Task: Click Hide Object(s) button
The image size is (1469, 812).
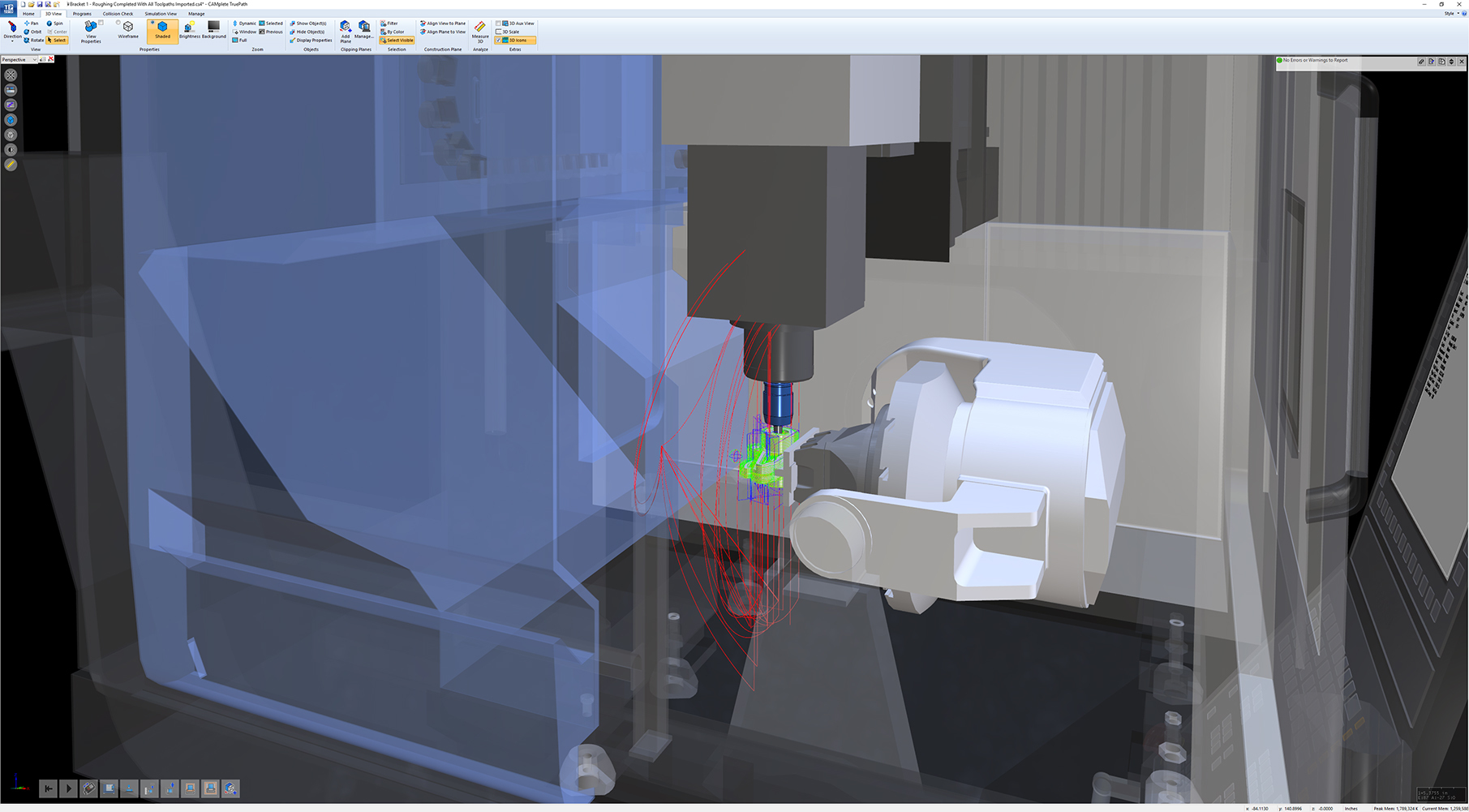Action: point(307,32)
